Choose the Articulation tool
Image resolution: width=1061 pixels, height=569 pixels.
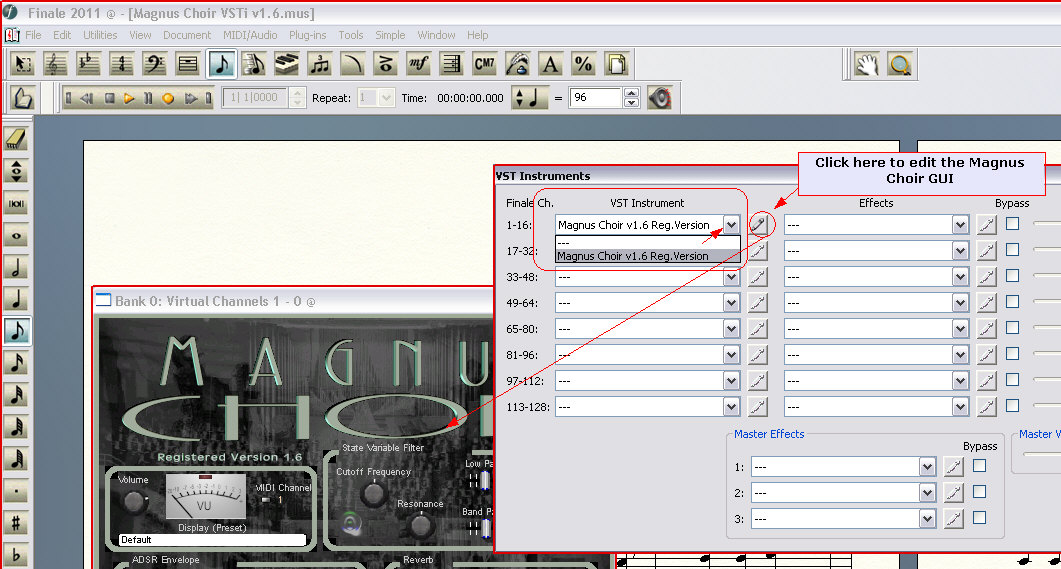386,64
